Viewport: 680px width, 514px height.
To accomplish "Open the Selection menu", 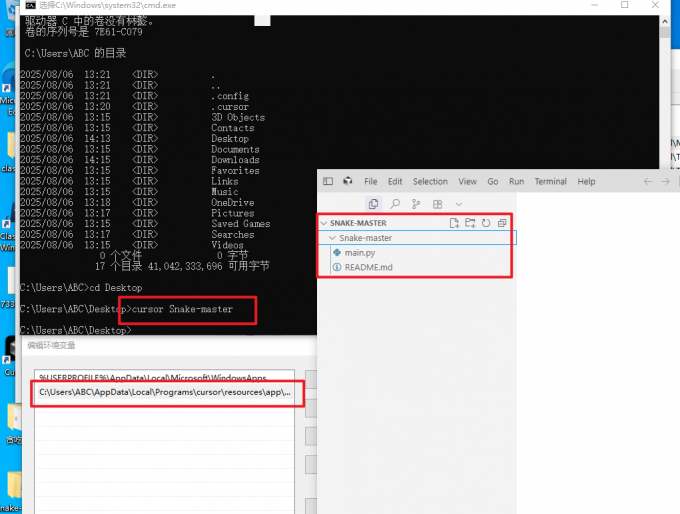I will [430, 182].
